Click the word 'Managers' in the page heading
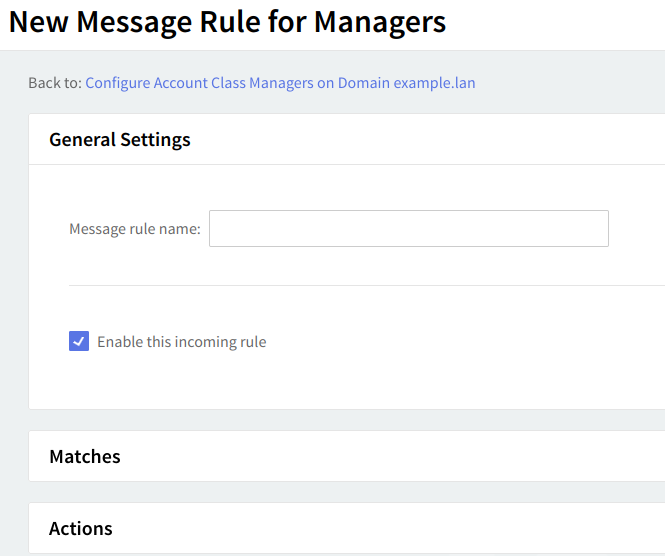Image resolution: width=665 pixels, height=556 pixels. 380,22
